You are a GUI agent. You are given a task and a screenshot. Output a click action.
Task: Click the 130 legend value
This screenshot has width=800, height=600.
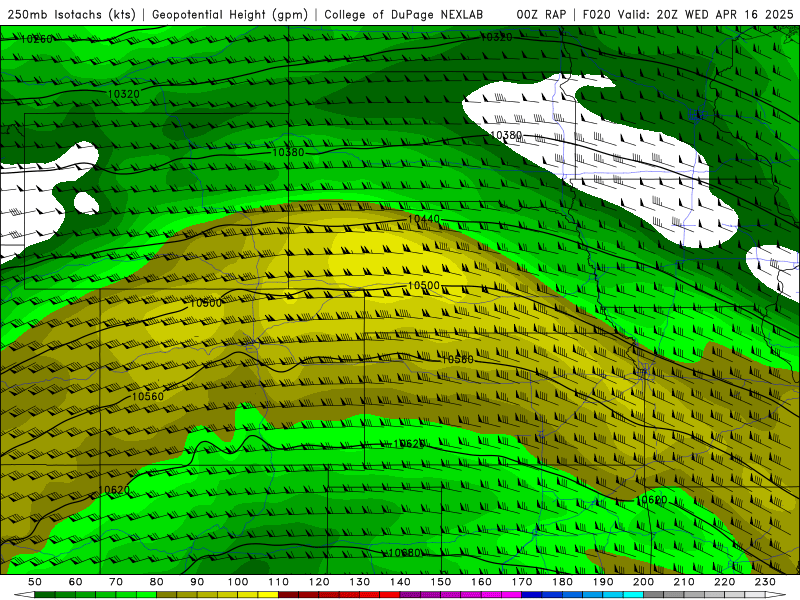point(360,582)
